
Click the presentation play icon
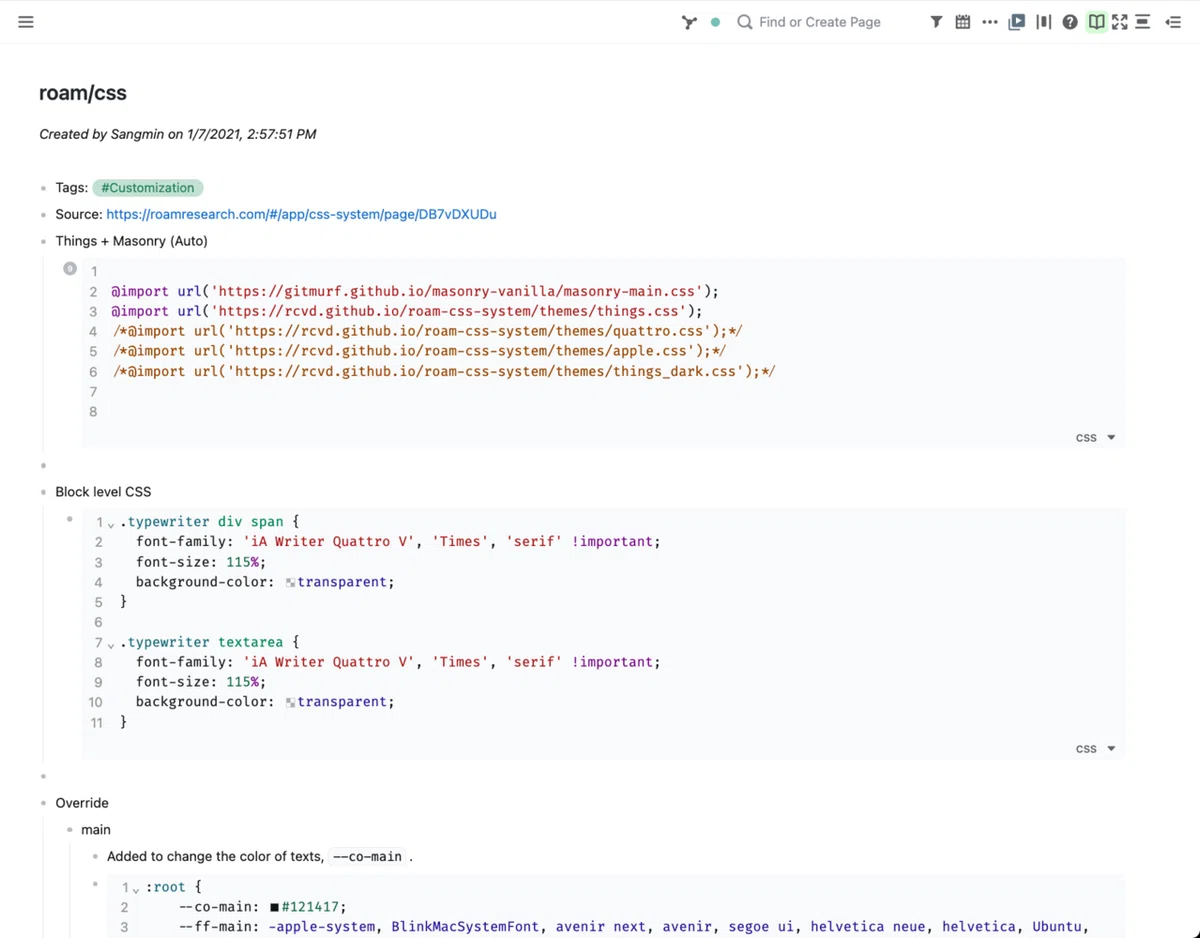tap(1017, 22)
